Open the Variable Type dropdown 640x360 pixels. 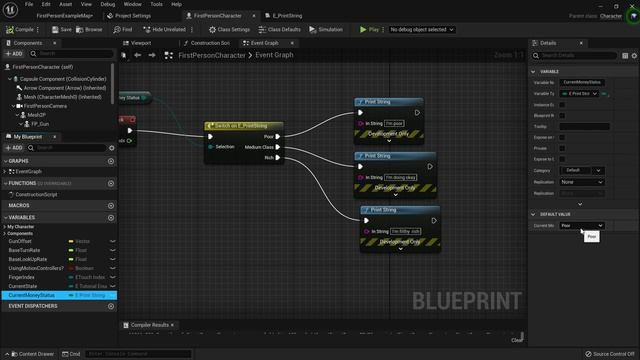pos(579,93)
